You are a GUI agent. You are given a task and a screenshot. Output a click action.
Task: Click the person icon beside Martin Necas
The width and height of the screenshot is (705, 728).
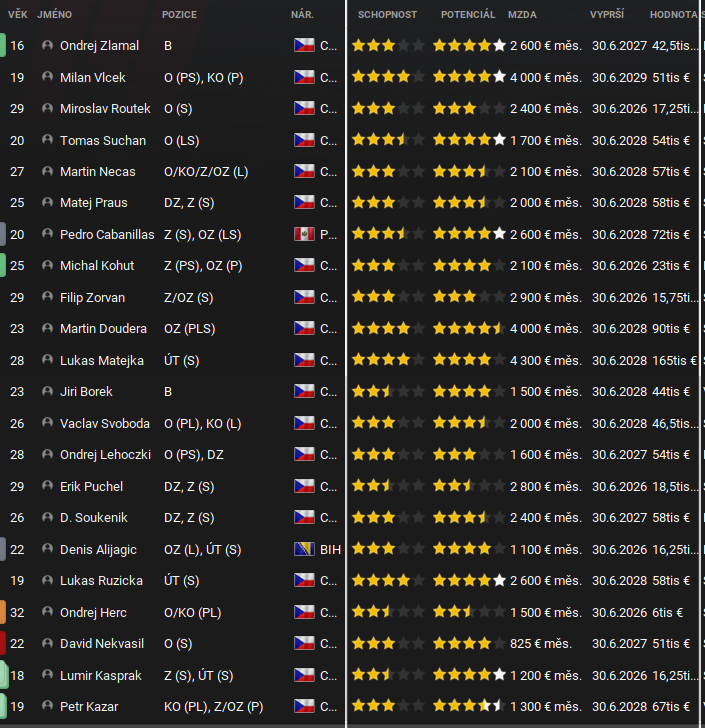coord(47,172)
